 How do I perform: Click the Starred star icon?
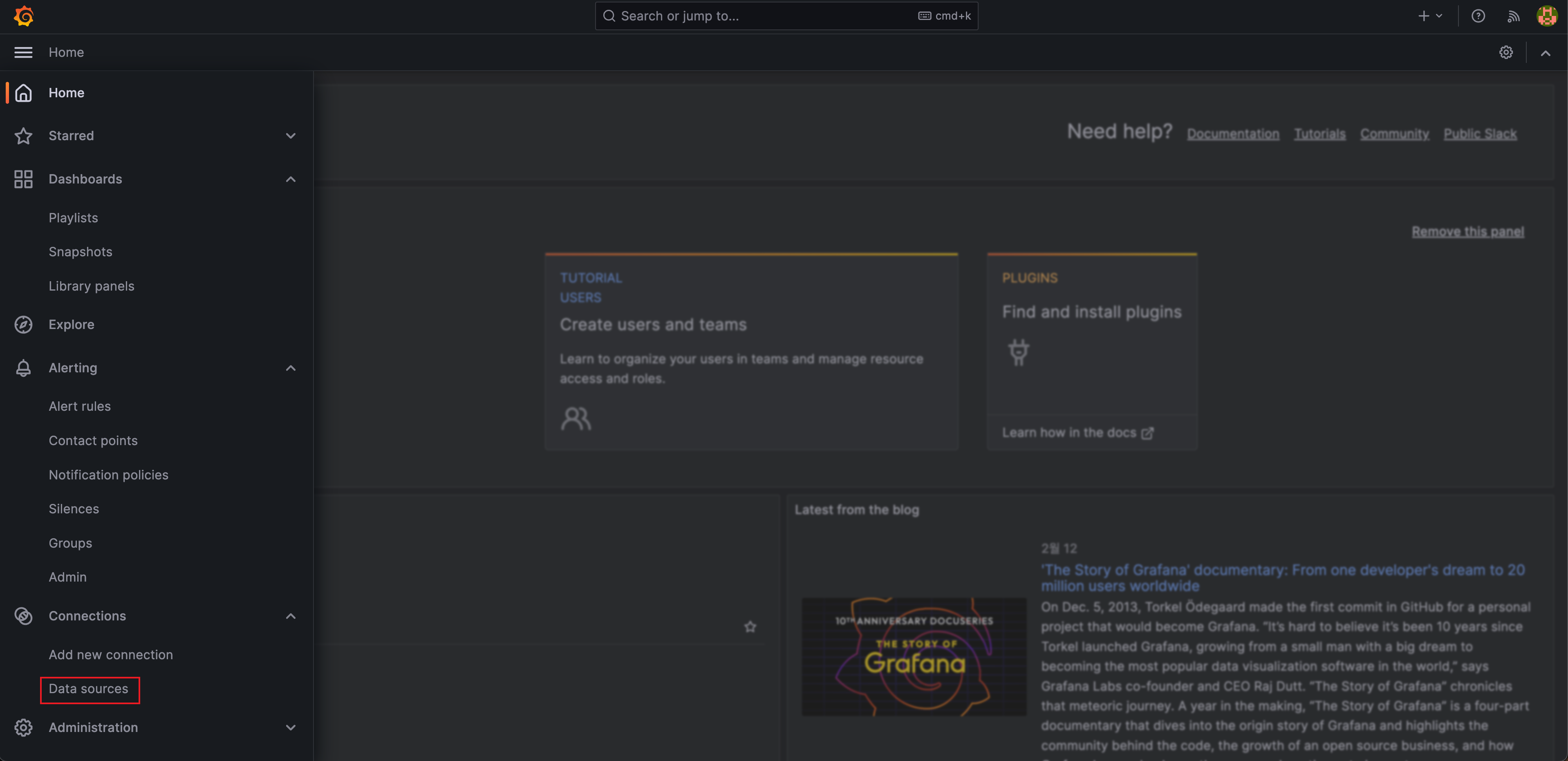(23, 135)
